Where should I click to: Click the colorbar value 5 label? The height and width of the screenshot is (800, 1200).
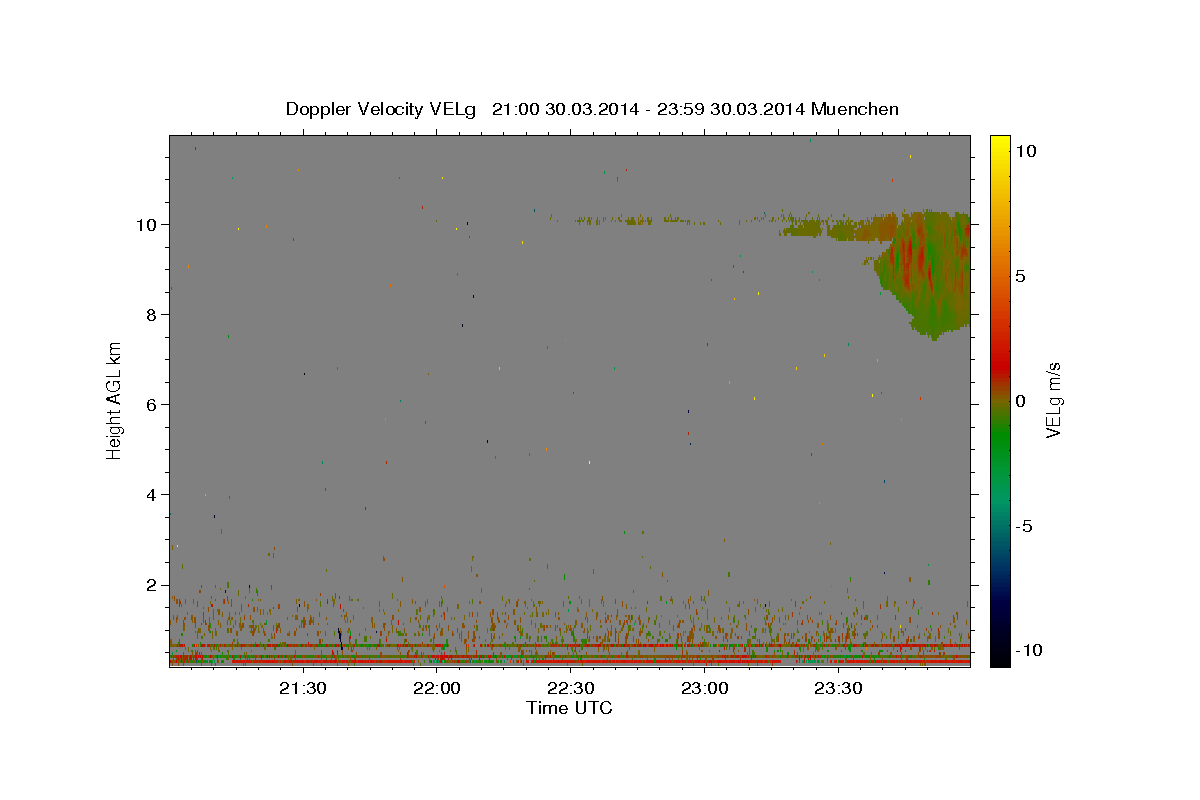(1020, 275)
